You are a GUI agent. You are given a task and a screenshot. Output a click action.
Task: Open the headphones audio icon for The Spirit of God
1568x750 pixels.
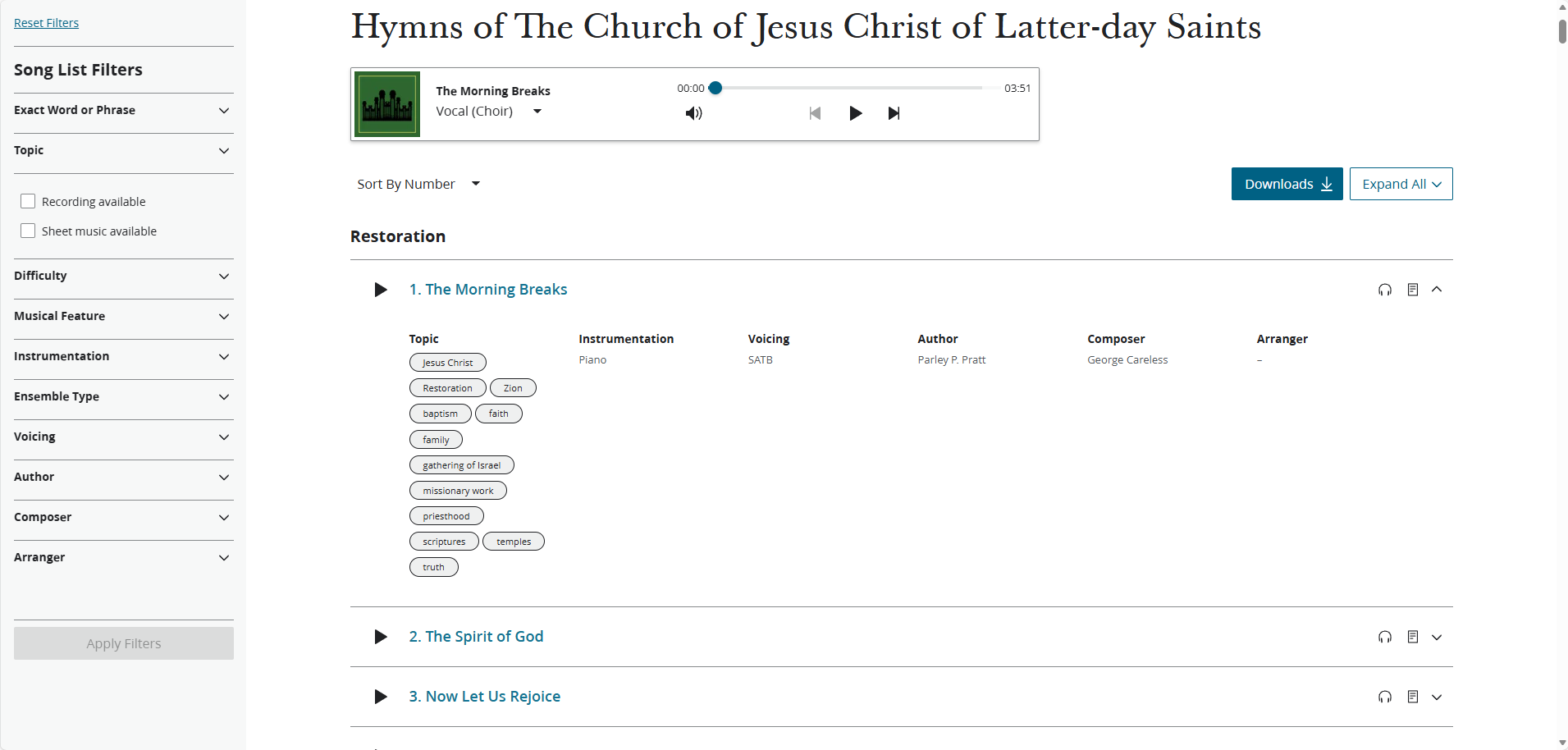1384,637
